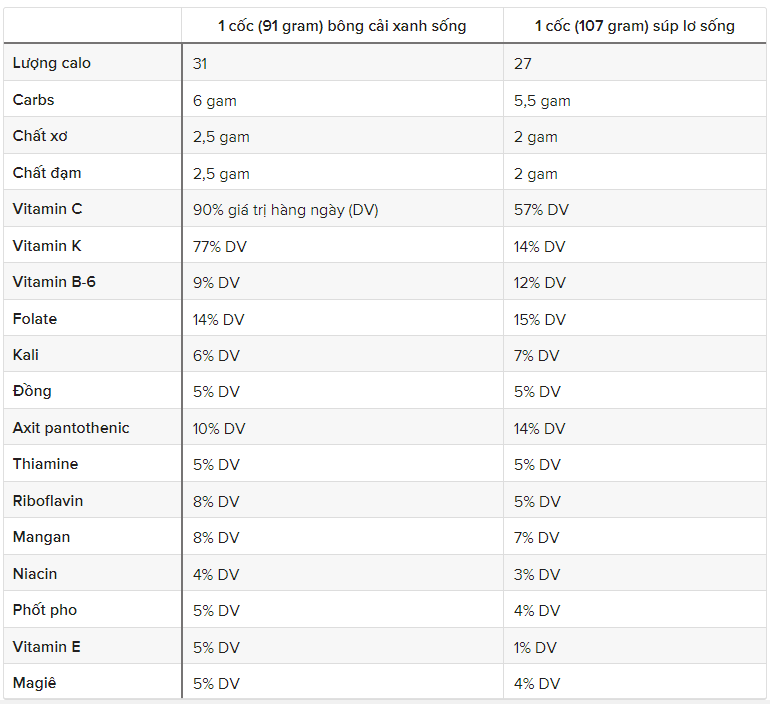Select the 'Đồng' row label
The width and height of the screenshot is (770, 704).
tap(32, 391)
